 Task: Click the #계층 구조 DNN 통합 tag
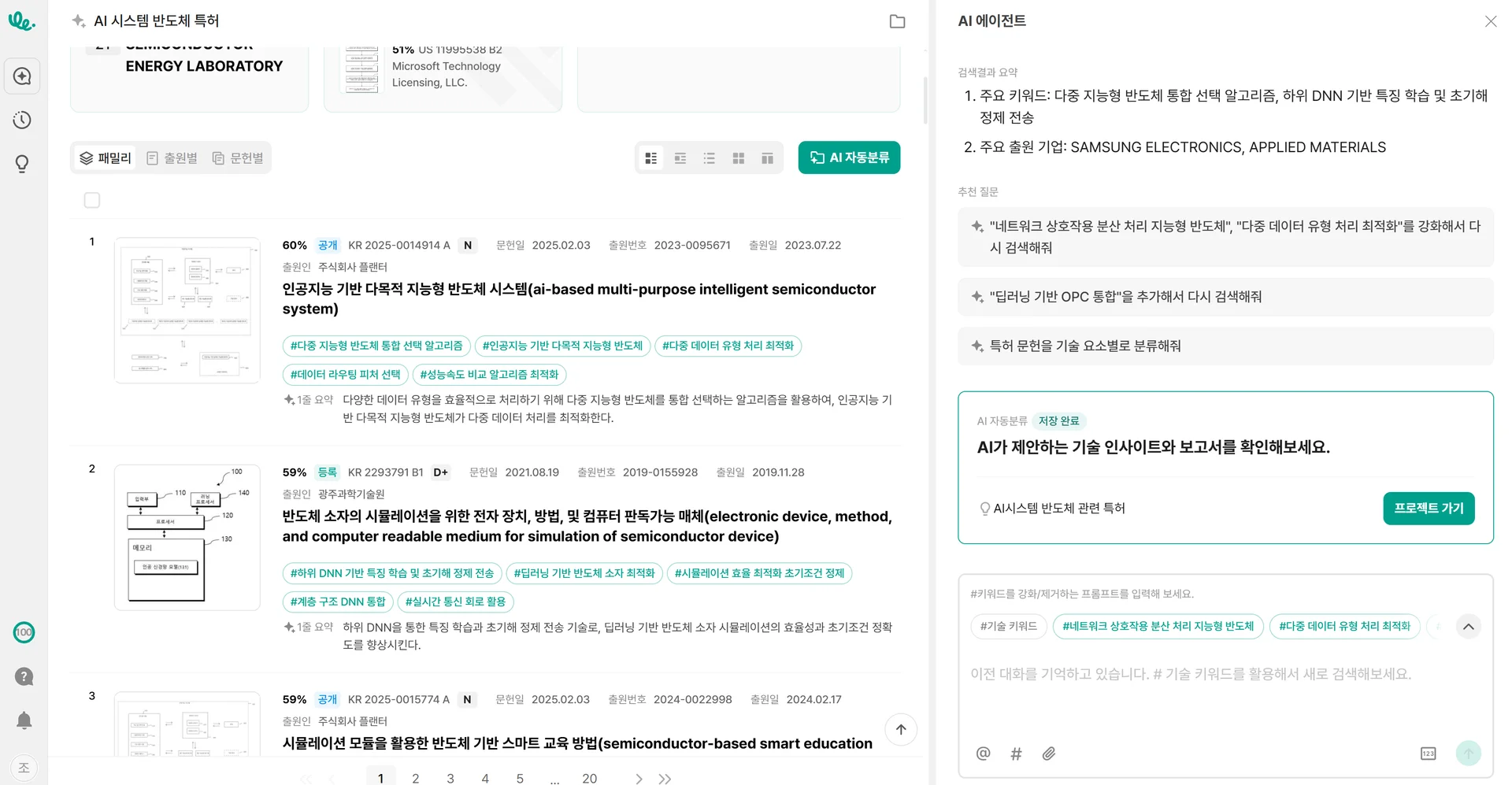point(338,602)
